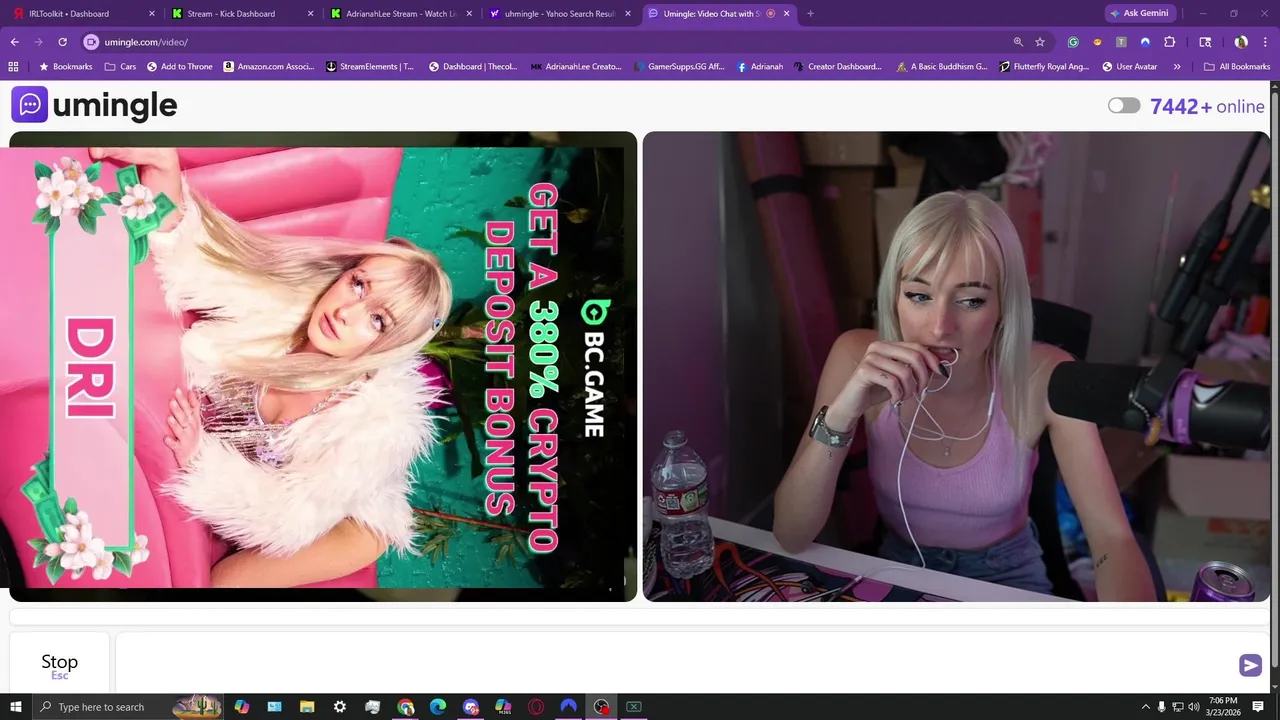Launch Microsoft Edge from the taskbar
Screen dimensions: 1280x720
pyautogui.click(x=438, y=707)
